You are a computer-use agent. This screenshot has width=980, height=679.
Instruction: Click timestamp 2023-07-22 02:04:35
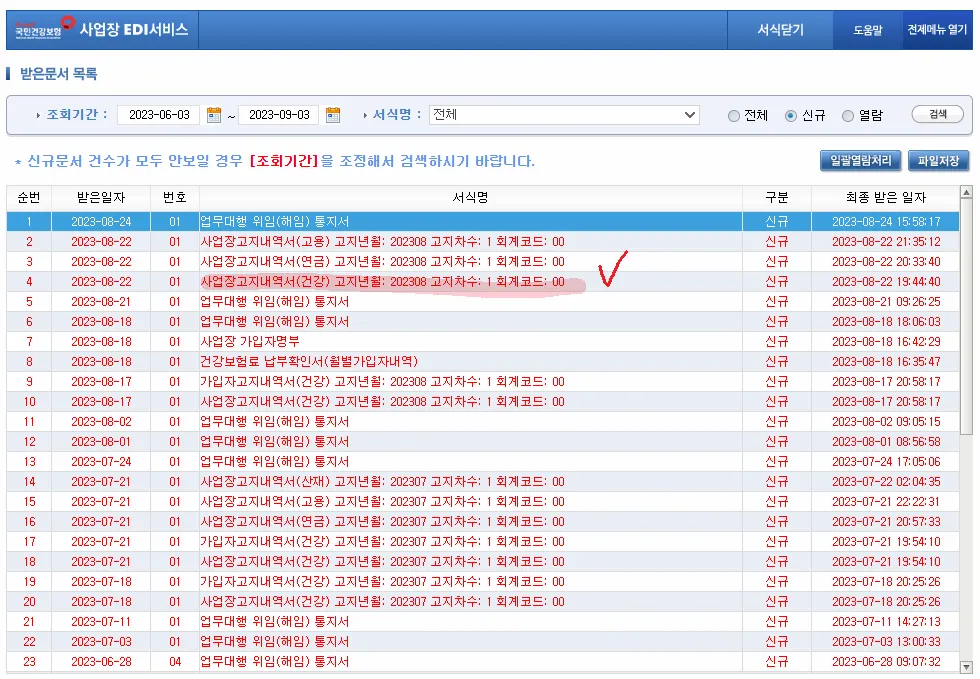886,481
